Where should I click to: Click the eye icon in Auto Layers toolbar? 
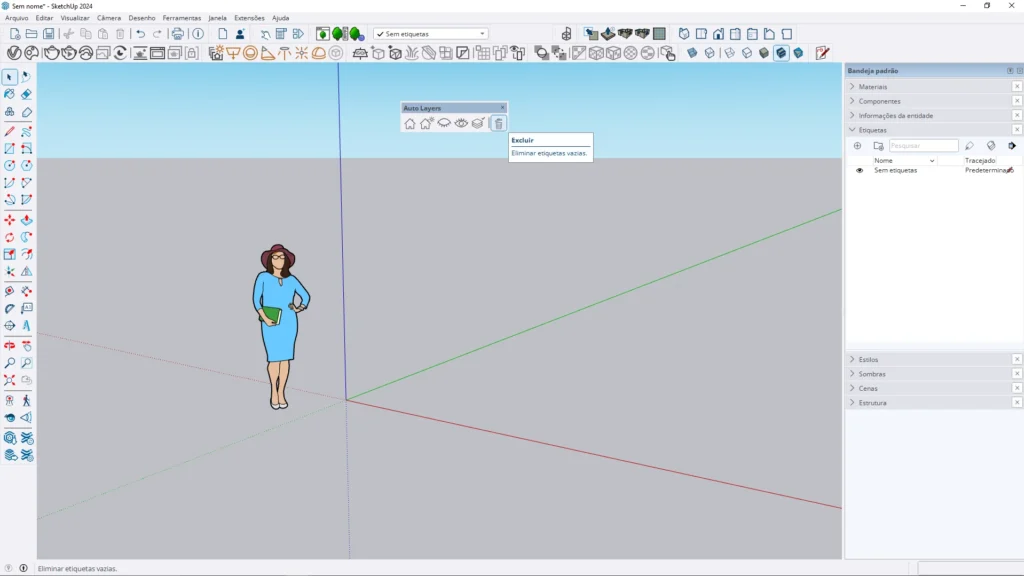pos(461,124)
